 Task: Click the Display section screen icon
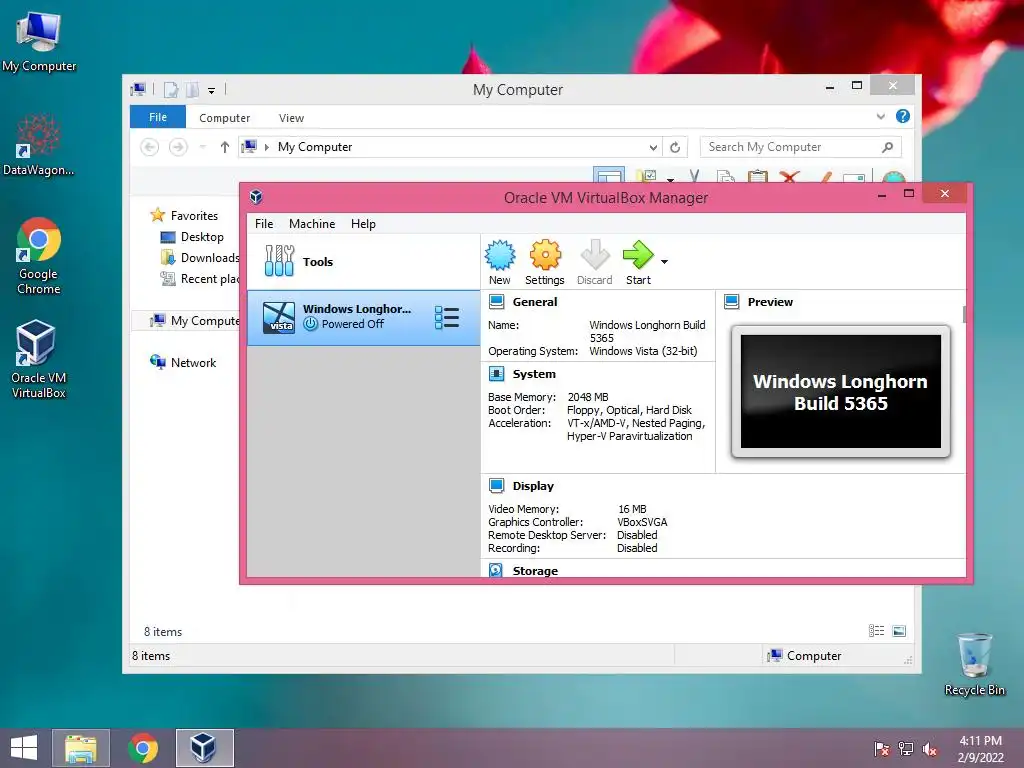(x=496, y=486)
